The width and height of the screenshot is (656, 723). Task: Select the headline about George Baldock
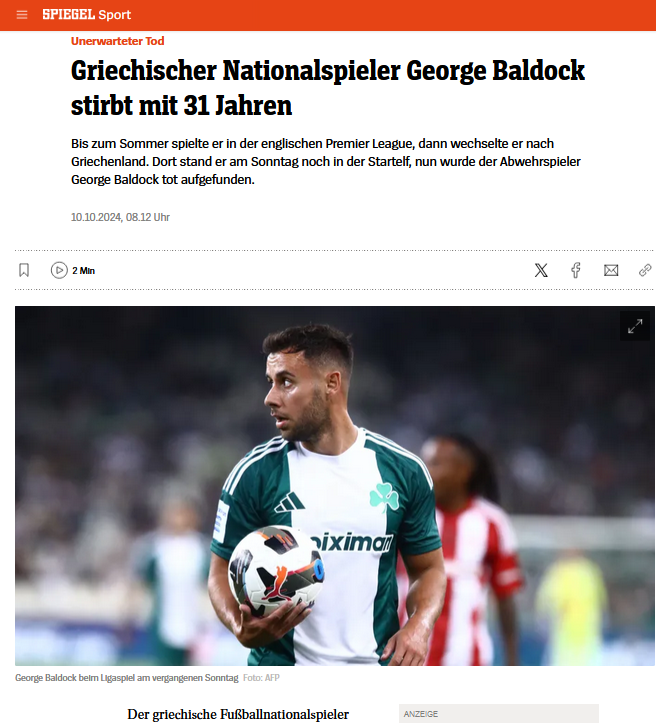click(x=328, y=88)
